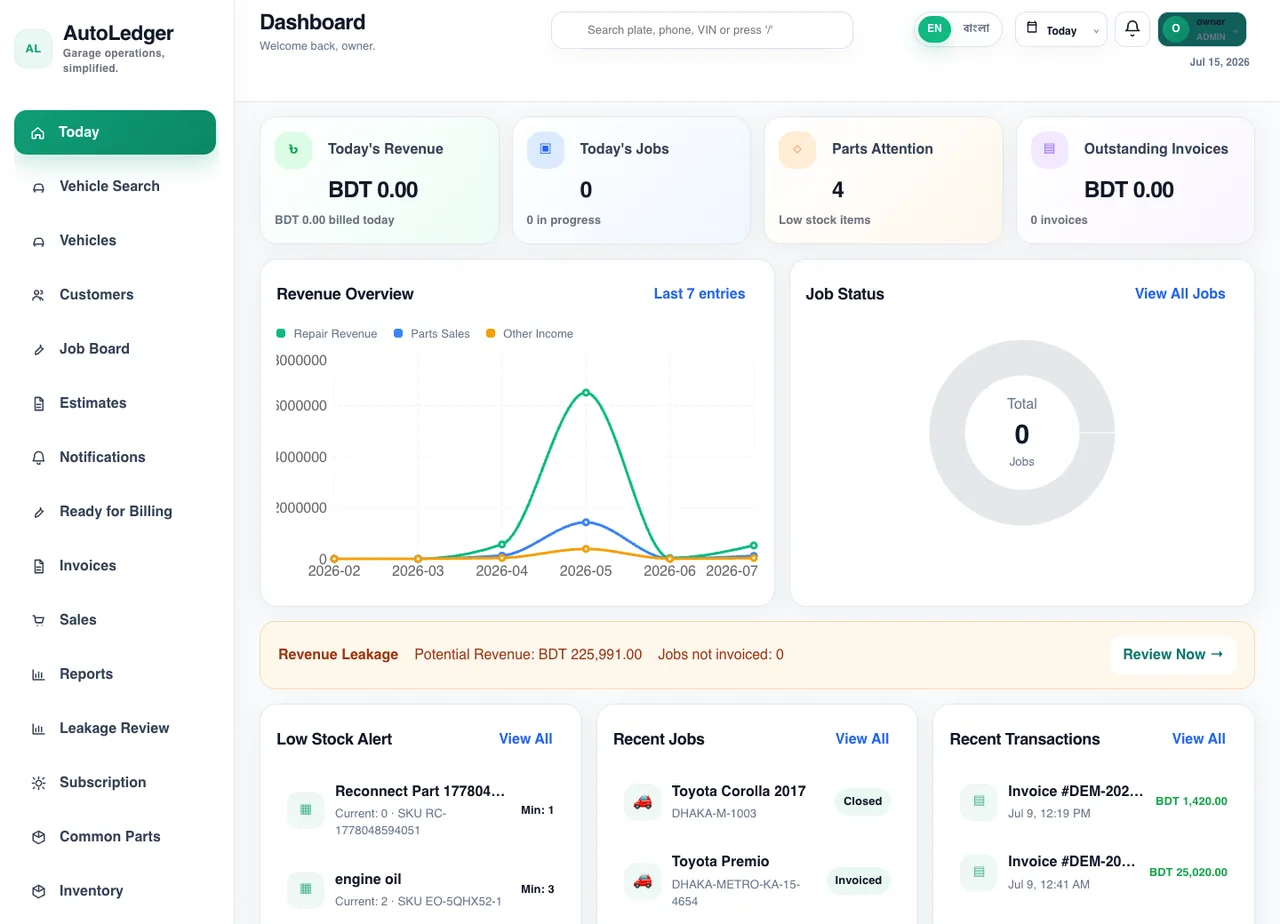This screenshot has width=1280, height=924.
Task: Click the Jul 15, 2026 date text
Action: [1219, 62]
